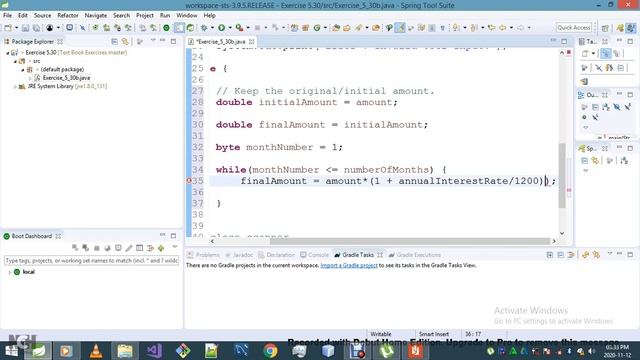Click the editor vertical scrollbar thumb
640x360 pixels.
[562, 176]
